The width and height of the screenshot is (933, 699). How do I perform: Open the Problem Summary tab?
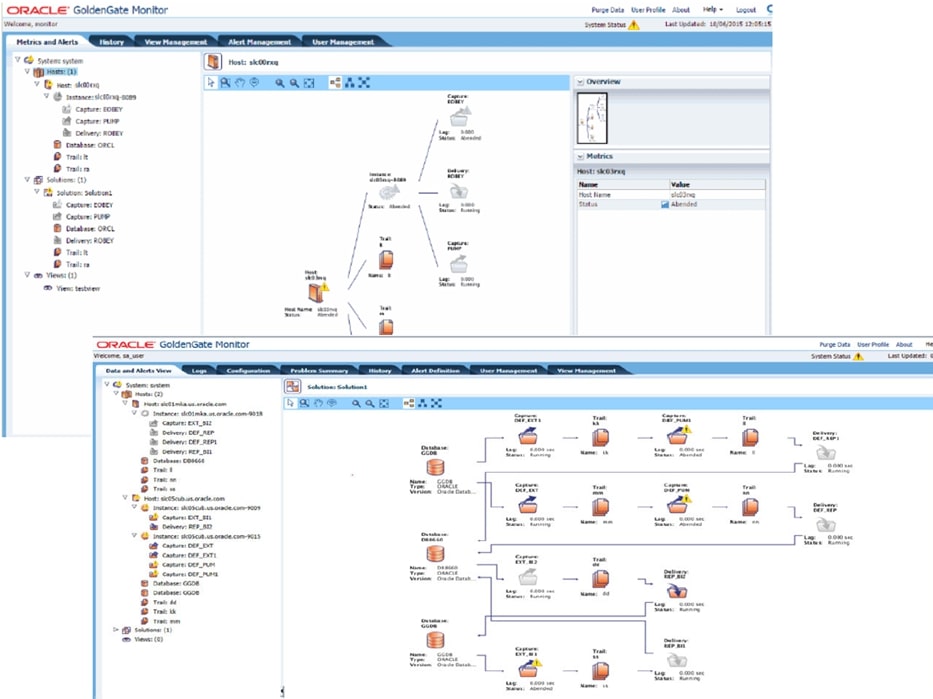click(x=319, y=370)
